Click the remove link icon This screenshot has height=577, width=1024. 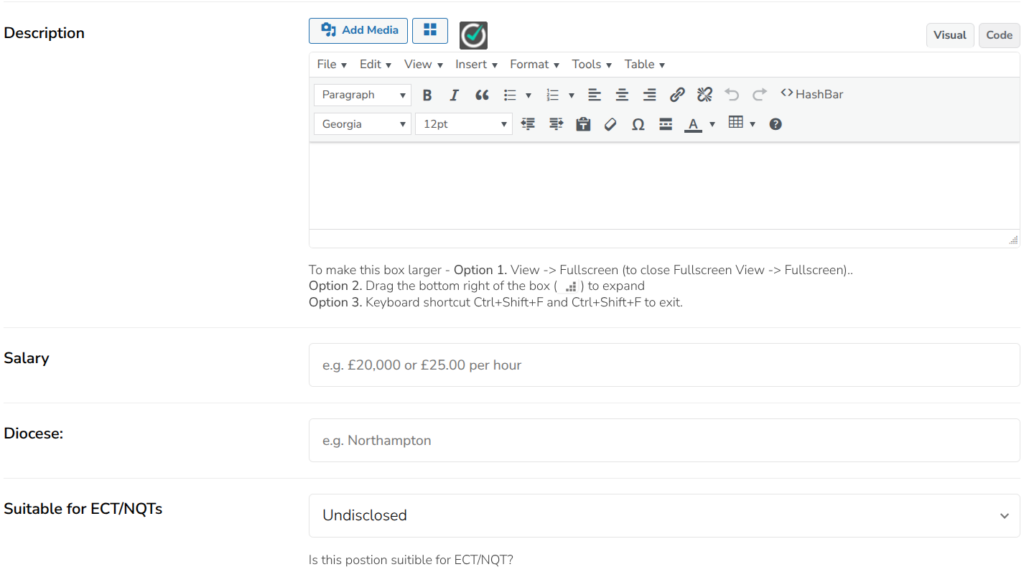(x=704, y=95)
